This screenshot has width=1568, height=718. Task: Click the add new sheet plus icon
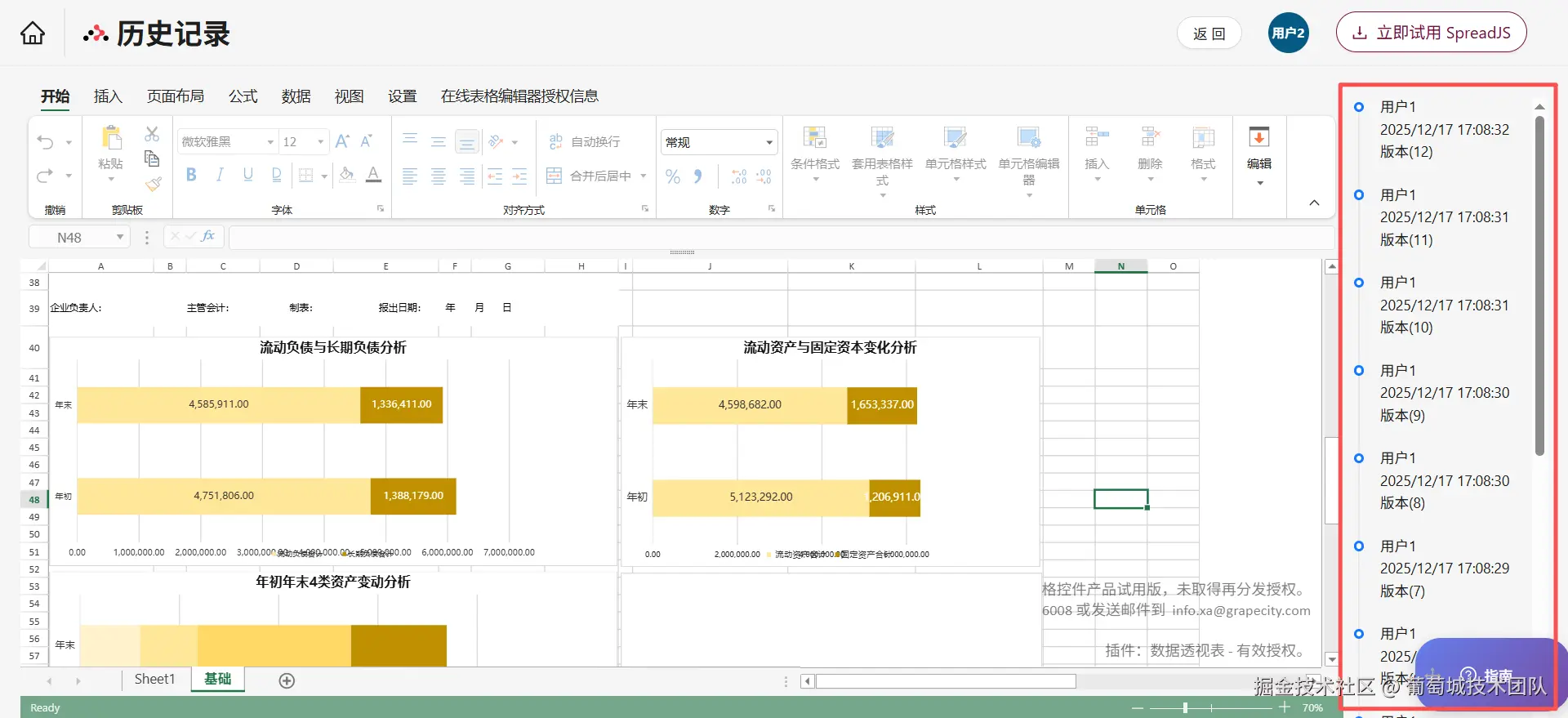[287, 680]
